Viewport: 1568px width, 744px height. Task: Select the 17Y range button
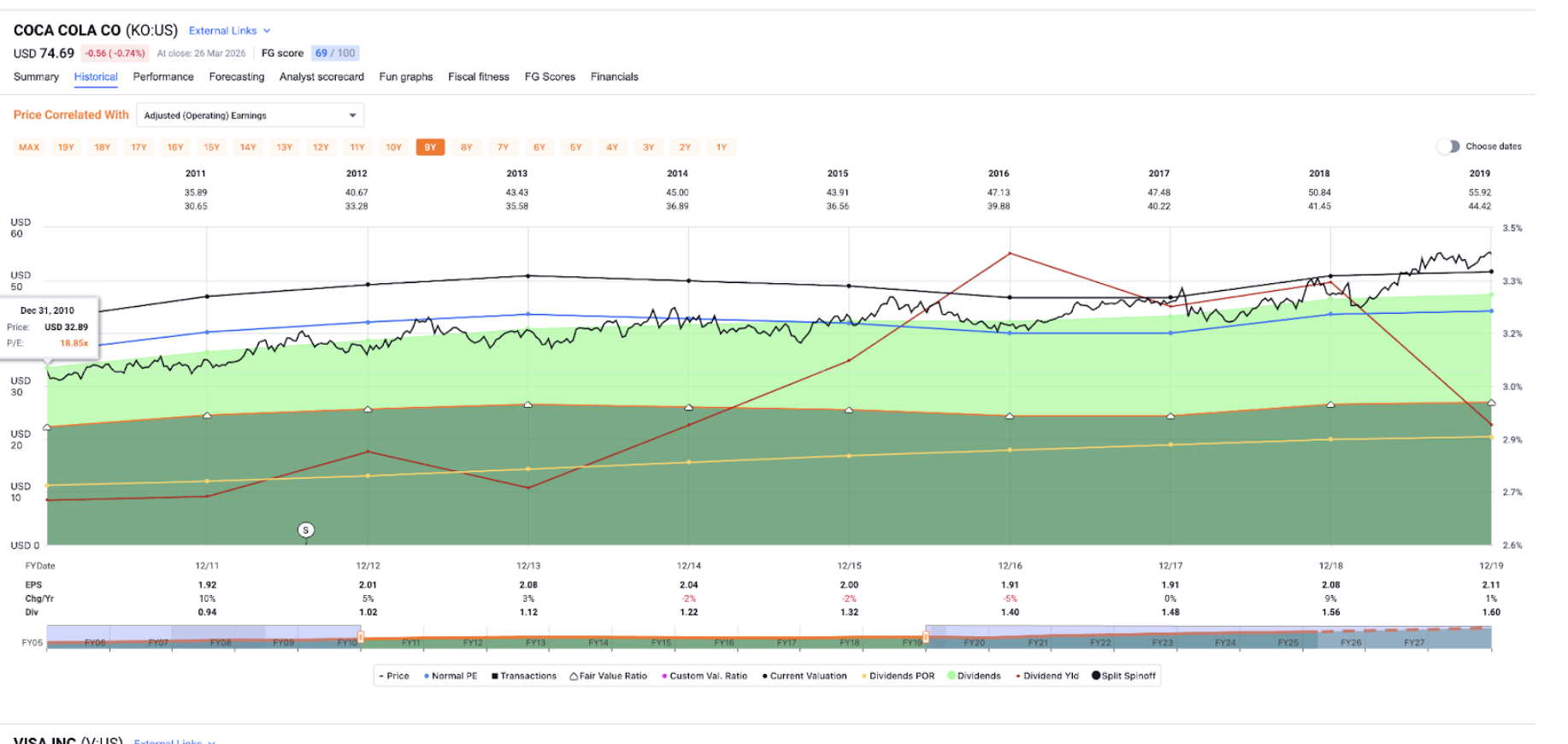click(x=139, y=147)
